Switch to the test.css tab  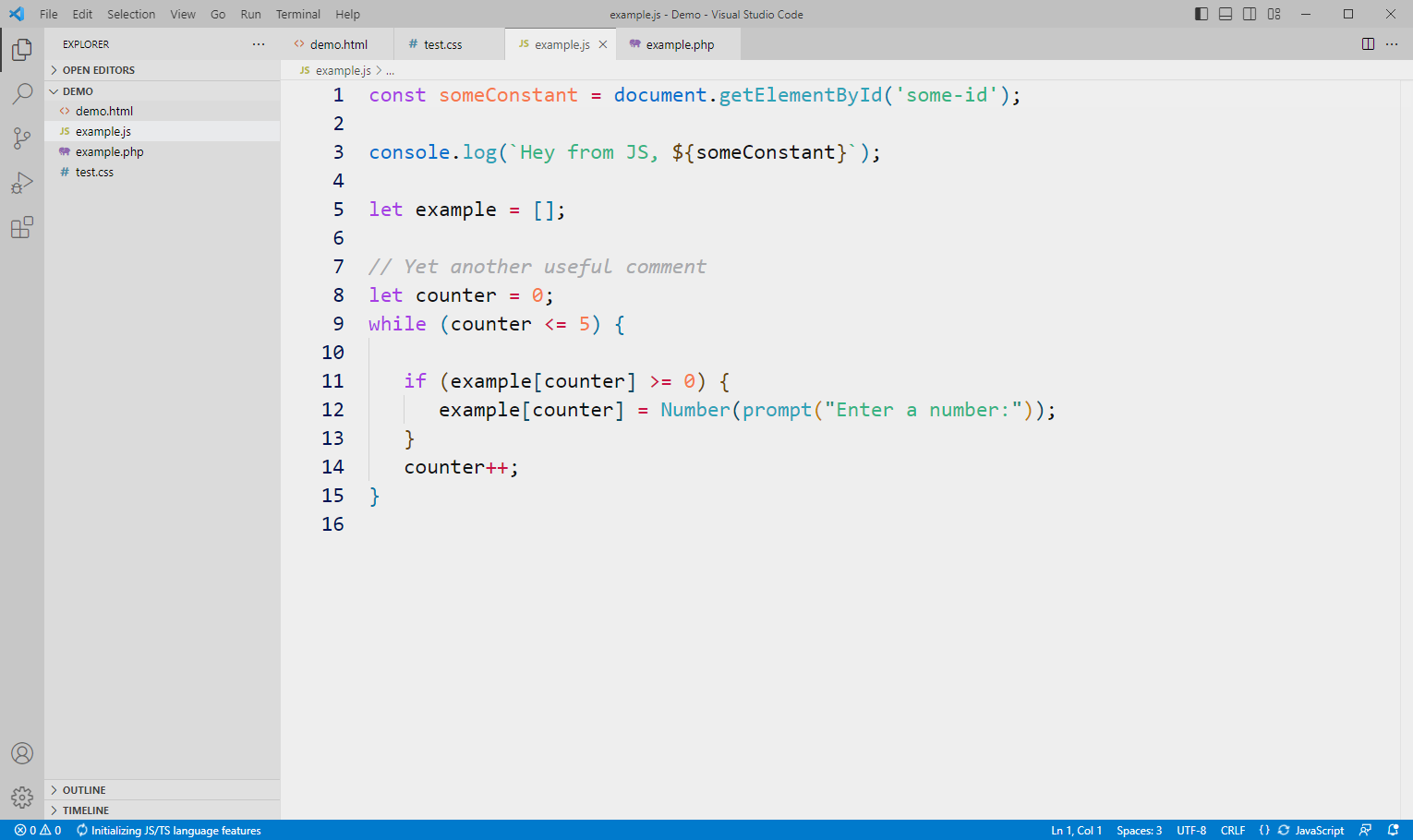[450, 44]
